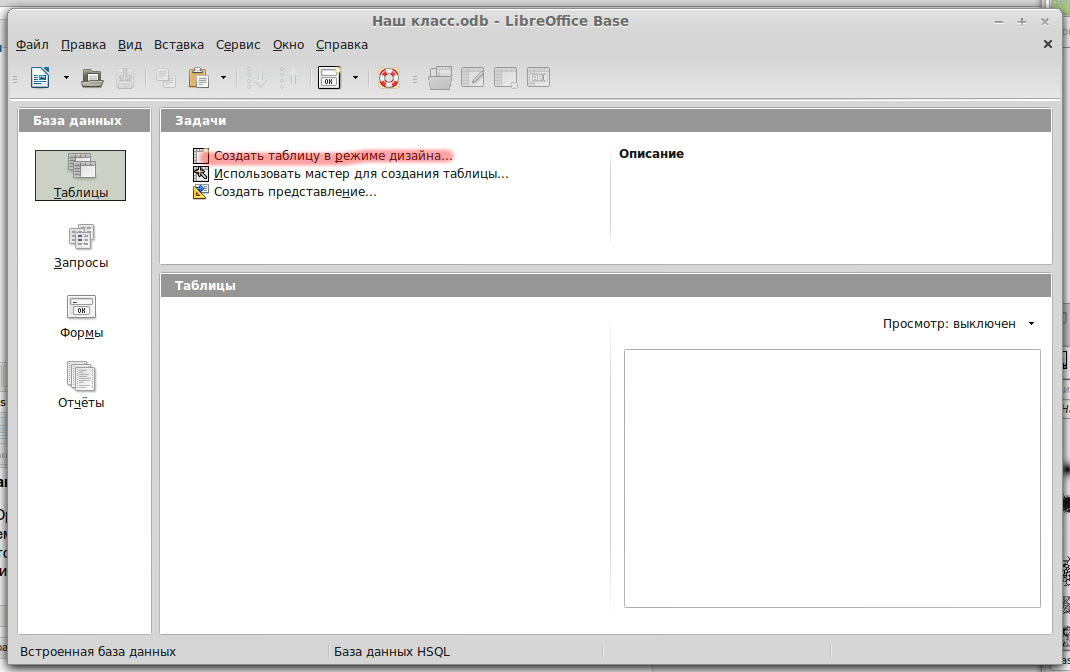
Task: Click the New document toolbar icon
Action: pyautogui.click(x=41, y=78)
